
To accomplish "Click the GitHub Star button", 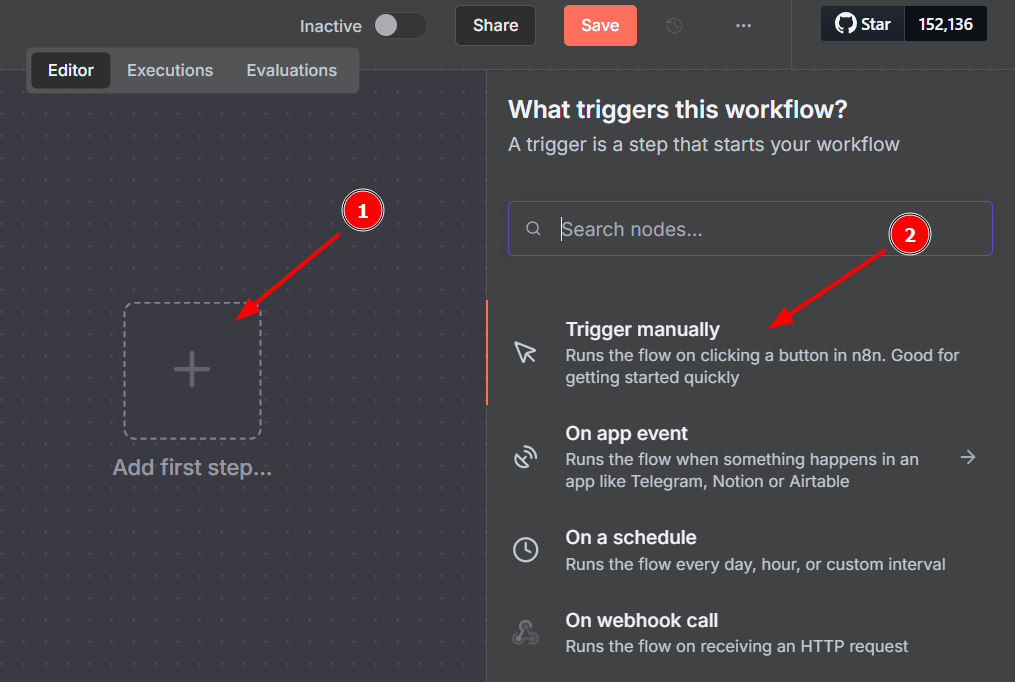I will coord(862,24).
